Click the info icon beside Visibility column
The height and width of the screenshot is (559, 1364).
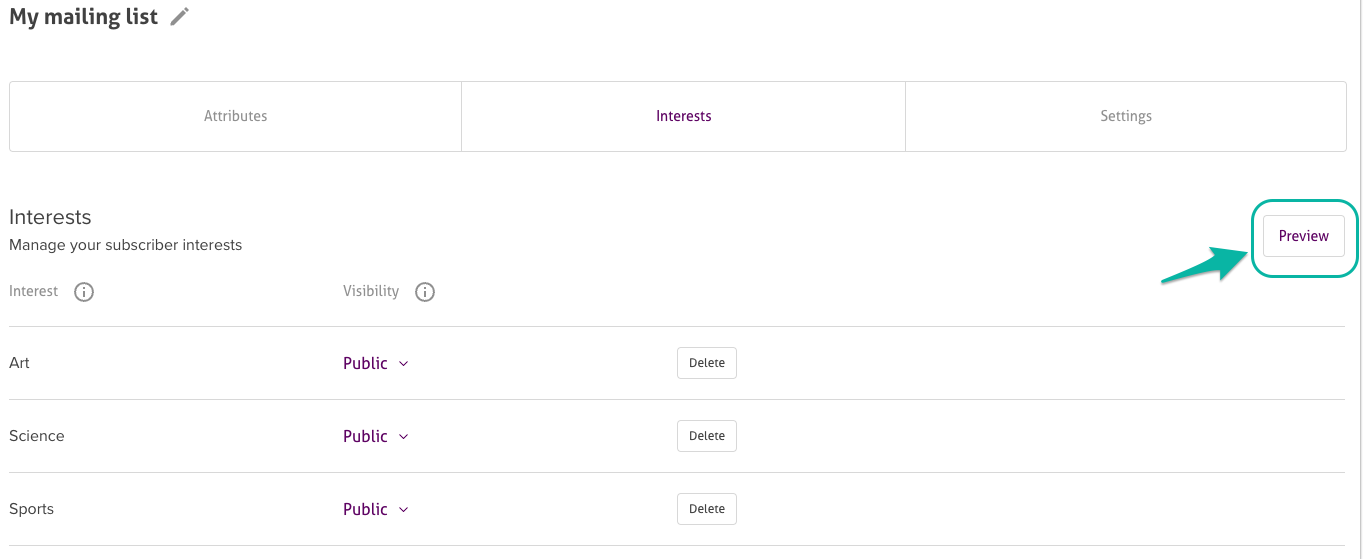425,292
